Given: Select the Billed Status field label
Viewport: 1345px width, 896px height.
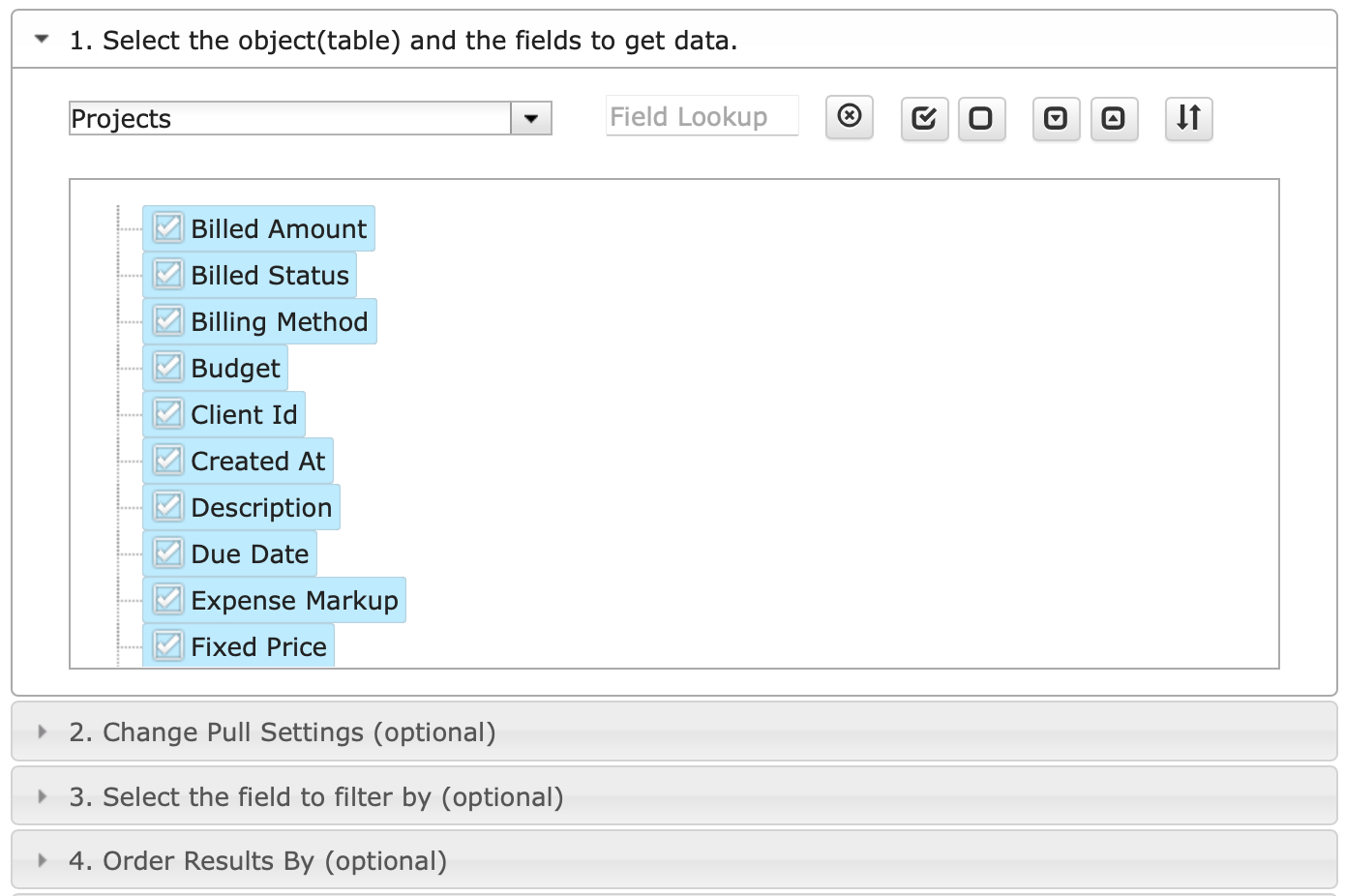Looking at the screenshot, I should pyautogui.click(x=270, y=275).
